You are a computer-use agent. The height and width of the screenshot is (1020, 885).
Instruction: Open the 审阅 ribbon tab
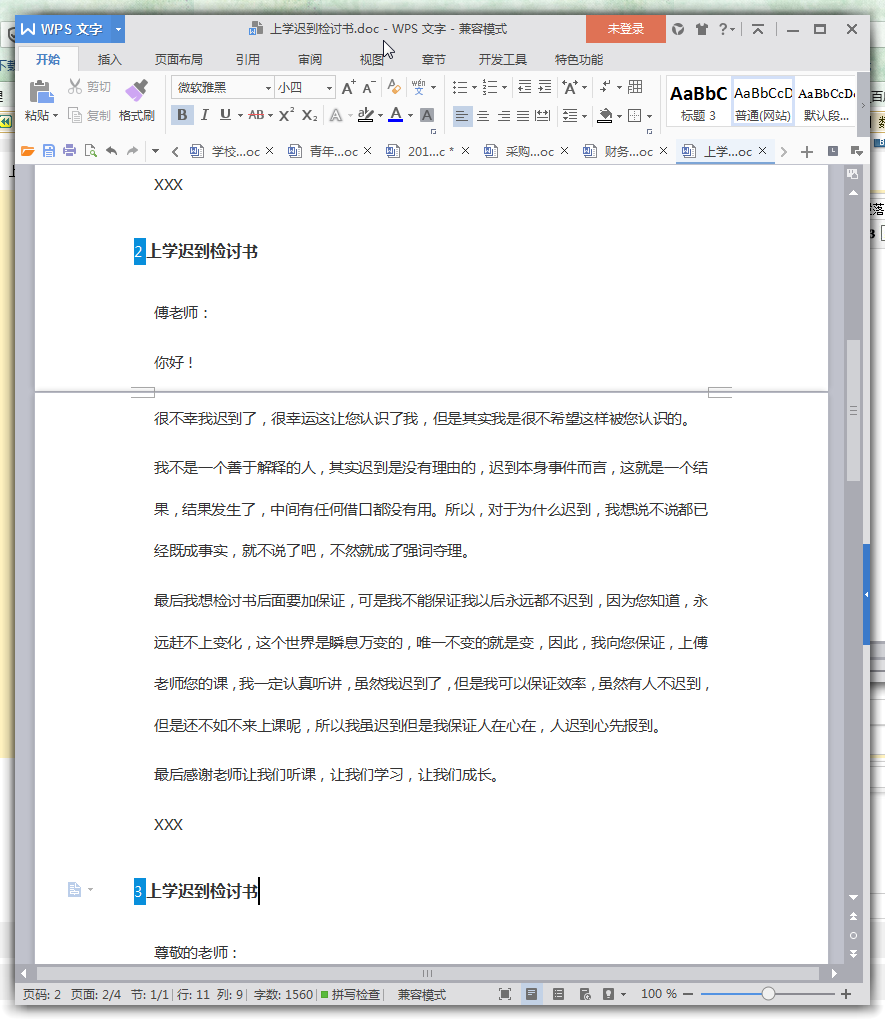(310, 60)
